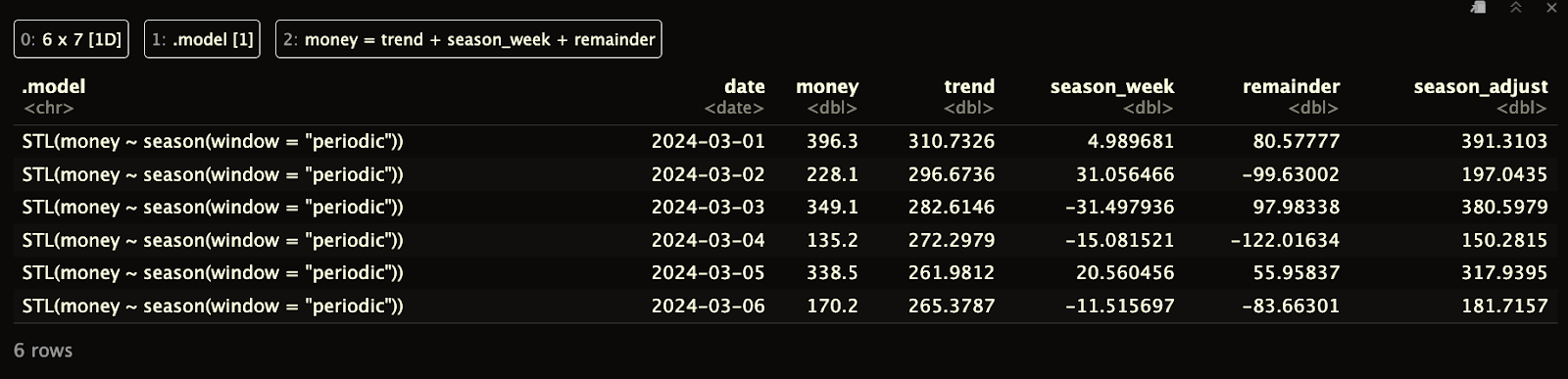This screenshot has height=379, width=1568.
Task: Click the .model column header
Action: click(54, 86)
